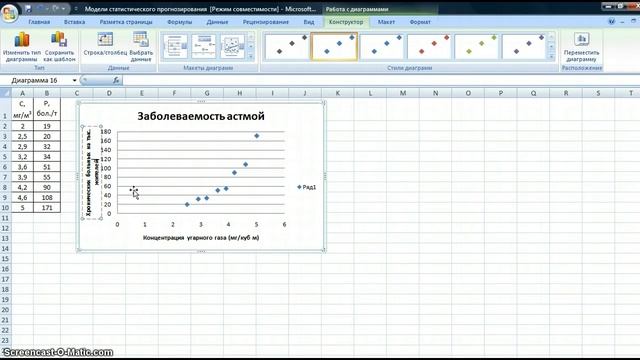
Task: Click the data point at value 171
Action: (256, 136)
